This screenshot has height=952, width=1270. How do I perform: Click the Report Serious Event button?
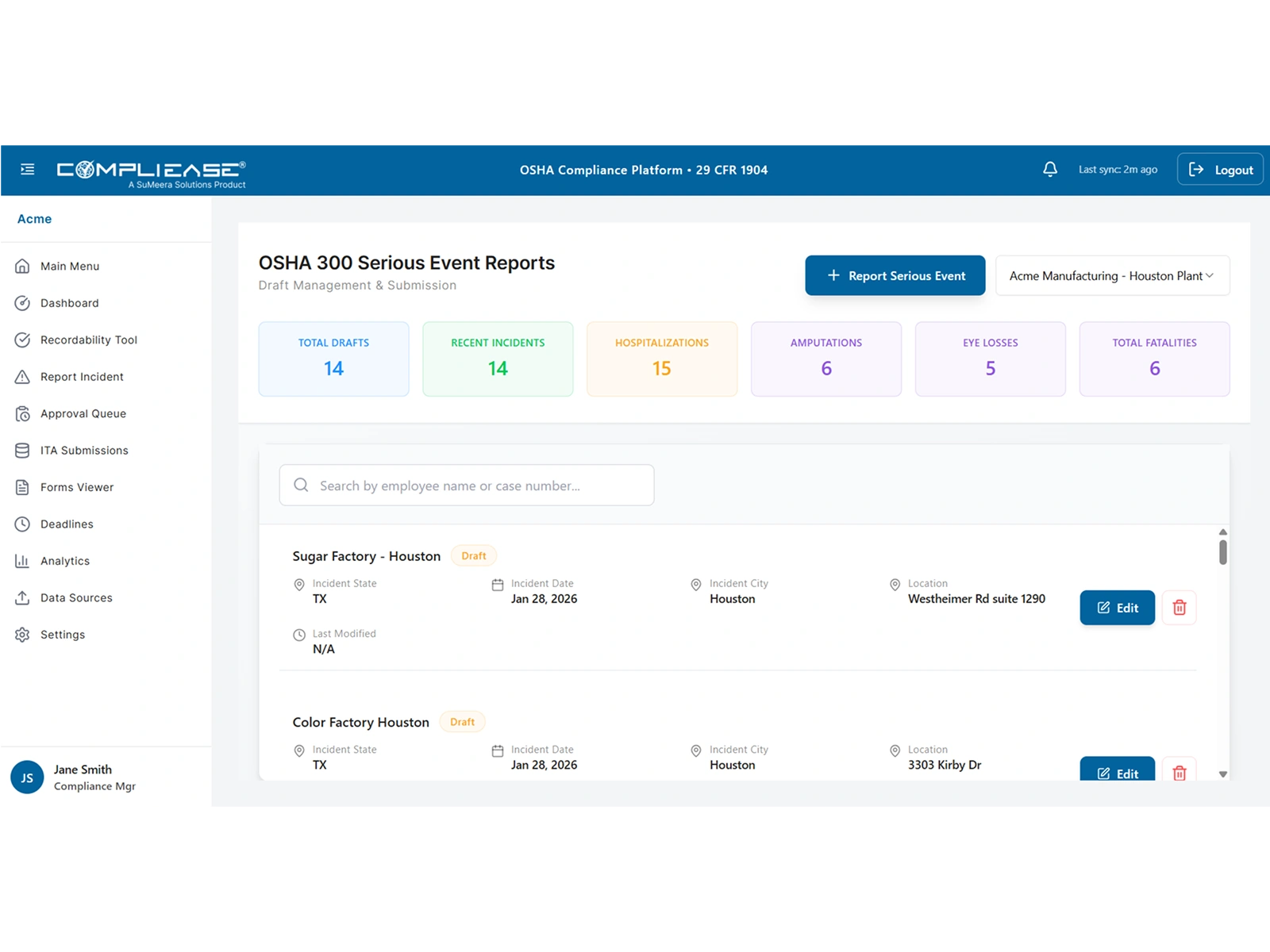(x=895, y=275)
